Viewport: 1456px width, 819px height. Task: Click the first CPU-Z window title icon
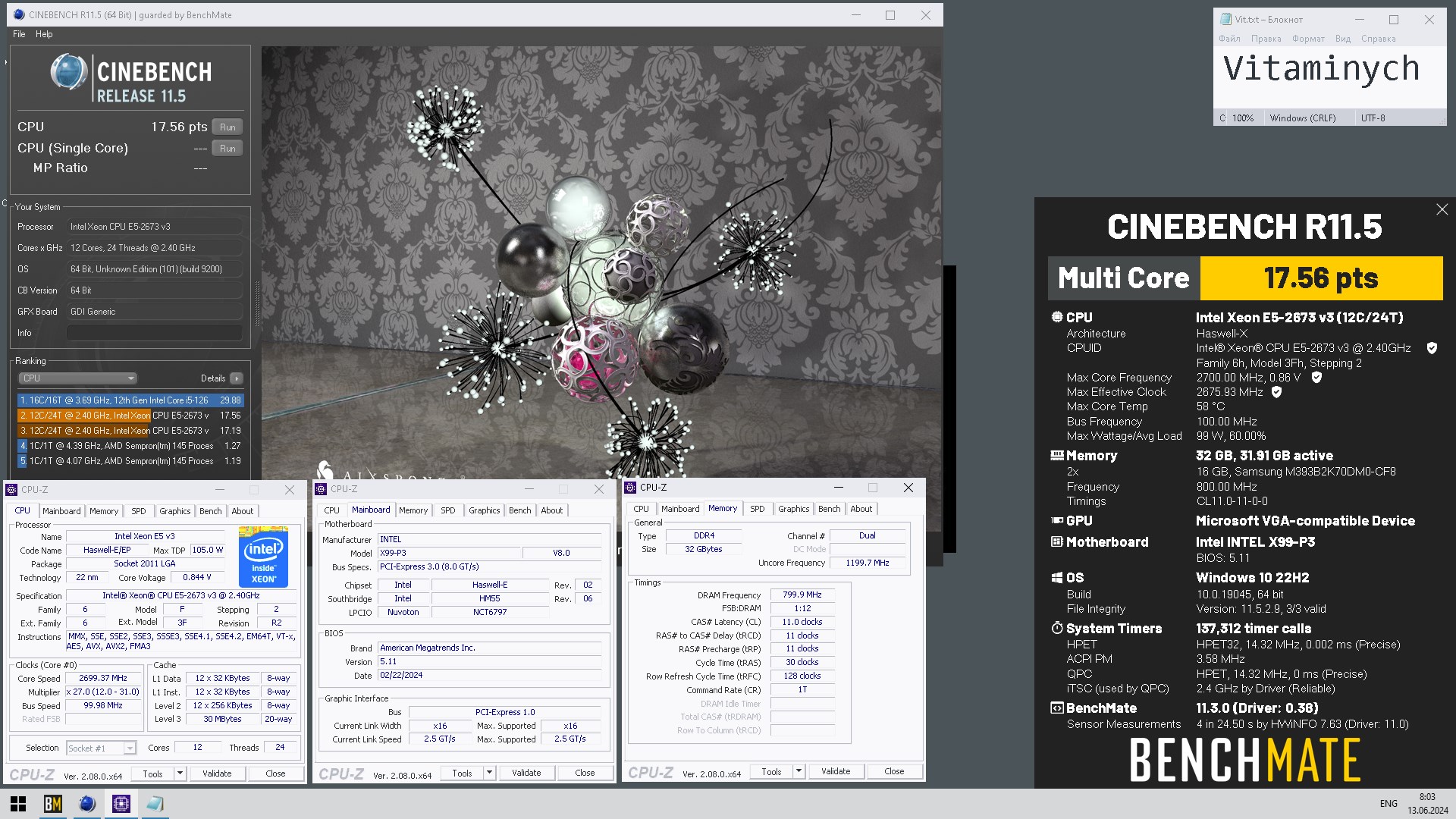pyautogui.click(x=11, y=490)
